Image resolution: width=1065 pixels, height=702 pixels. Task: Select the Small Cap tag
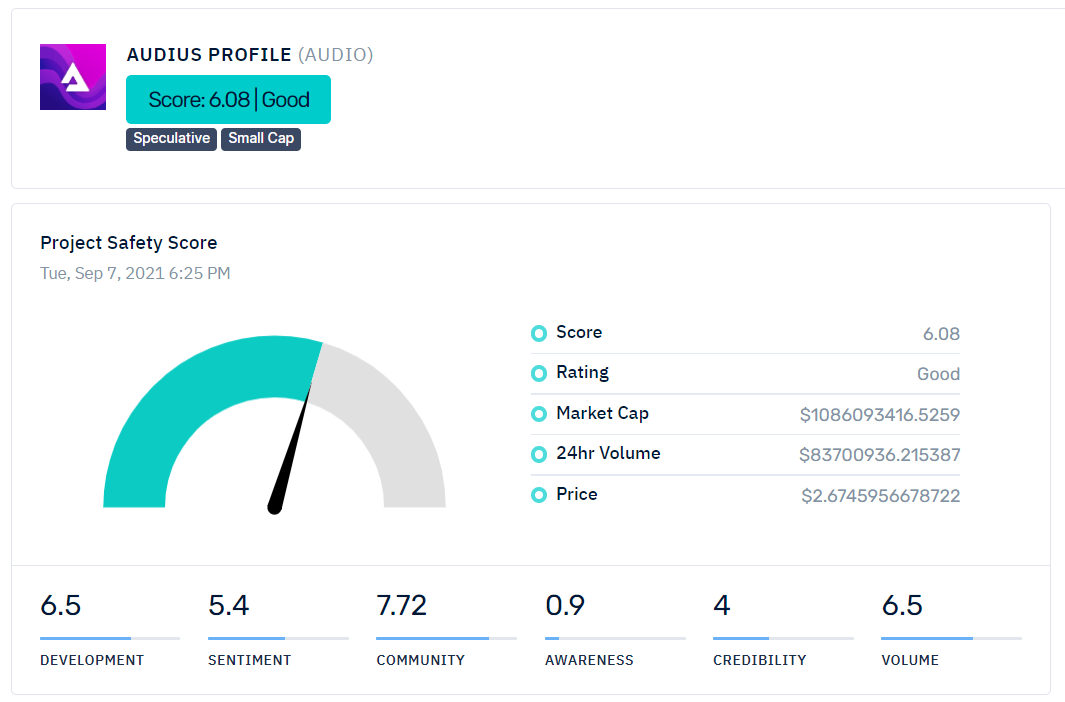pyautogui.click(x=261, y=138)
